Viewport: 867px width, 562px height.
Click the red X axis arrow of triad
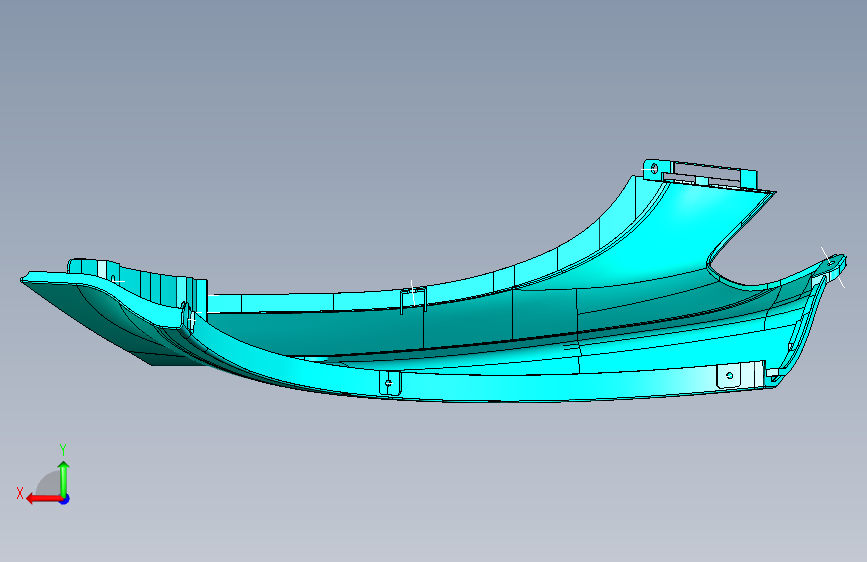coord(44,499)
